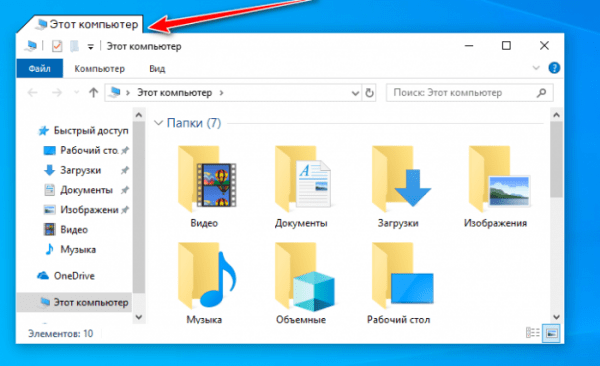Open the Загрузки folder icon

[x=401, y=179]
